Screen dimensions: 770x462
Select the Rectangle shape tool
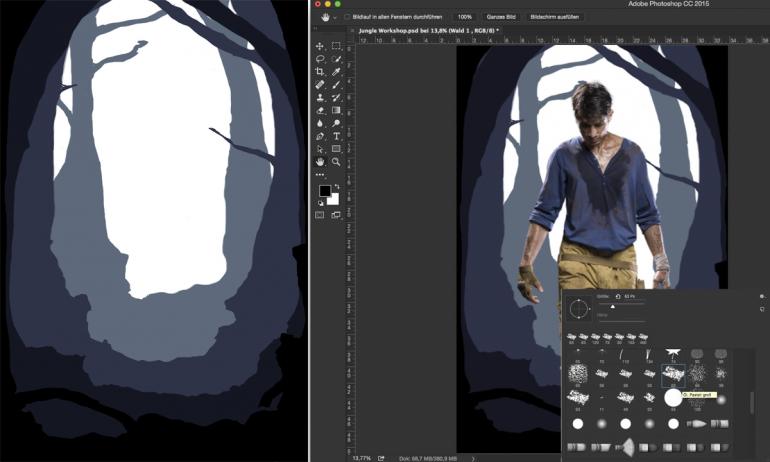pyautogui.click(x=336, y=149)
